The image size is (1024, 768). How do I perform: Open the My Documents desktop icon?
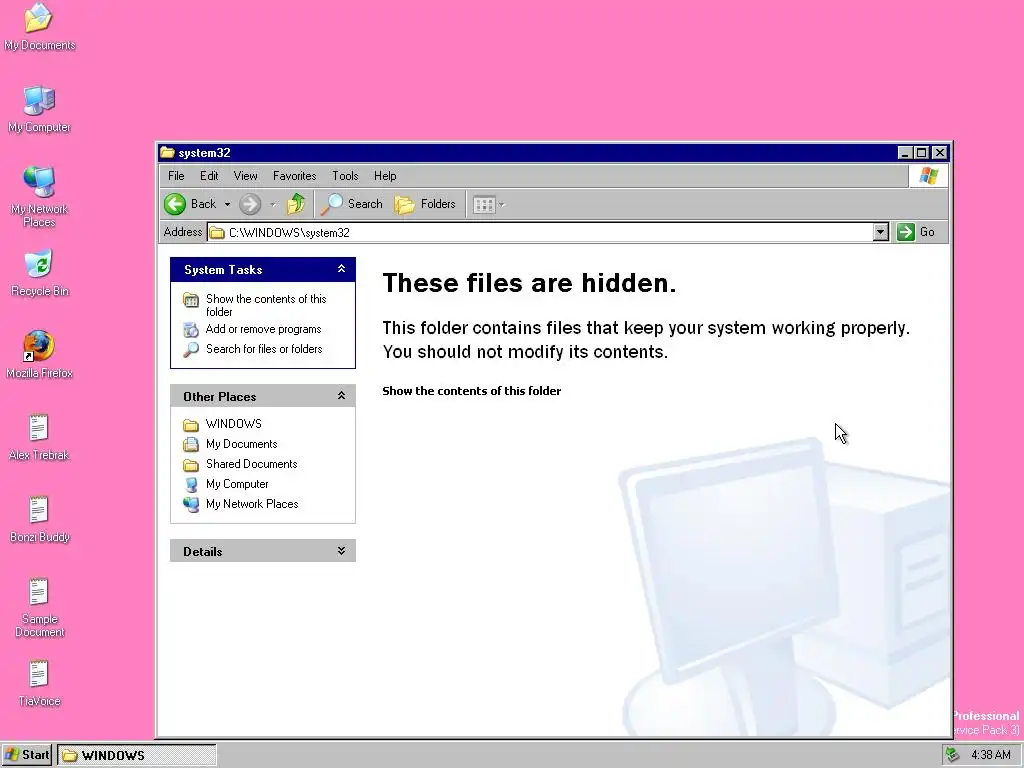tap(39, 27)
